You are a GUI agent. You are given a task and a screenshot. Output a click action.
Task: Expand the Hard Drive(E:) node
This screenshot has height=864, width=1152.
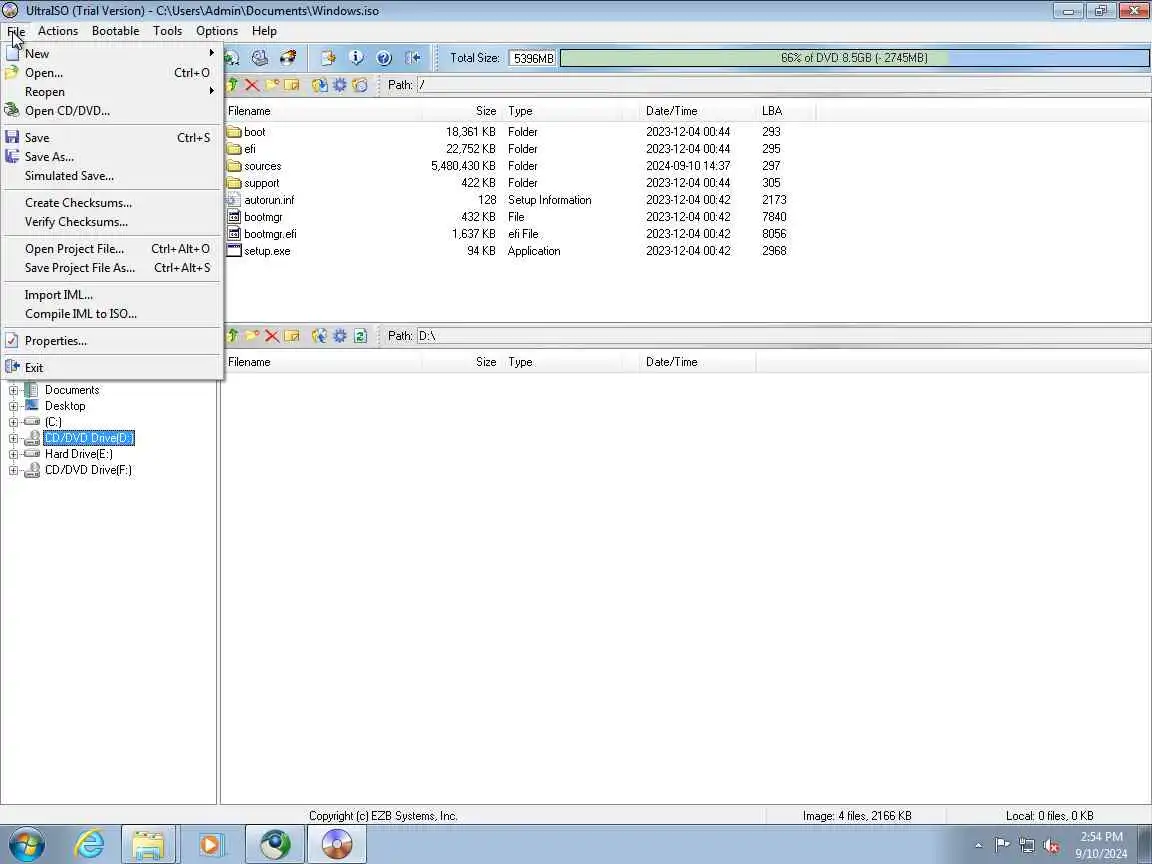click(x=13, y=454)
